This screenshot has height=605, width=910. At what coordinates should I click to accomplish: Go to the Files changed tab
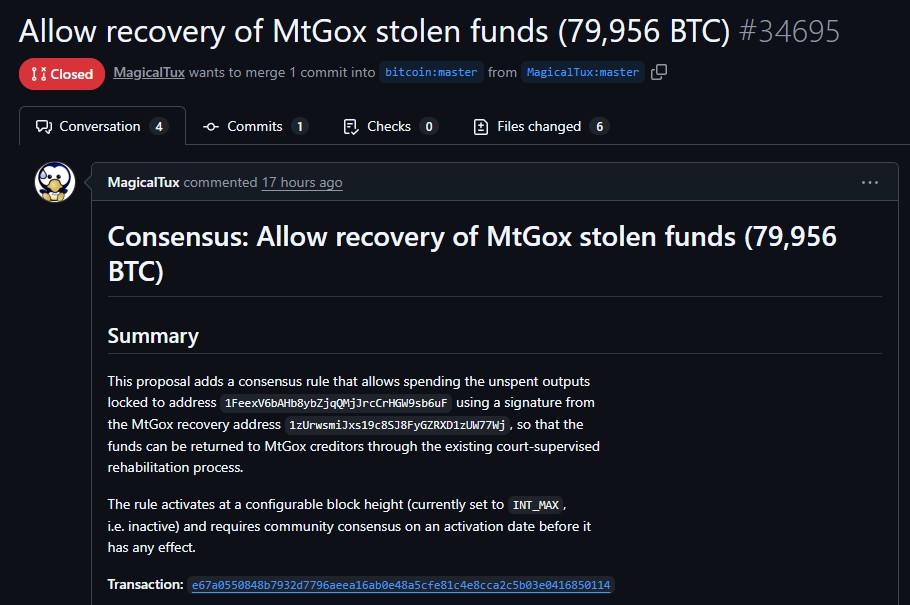539,126
